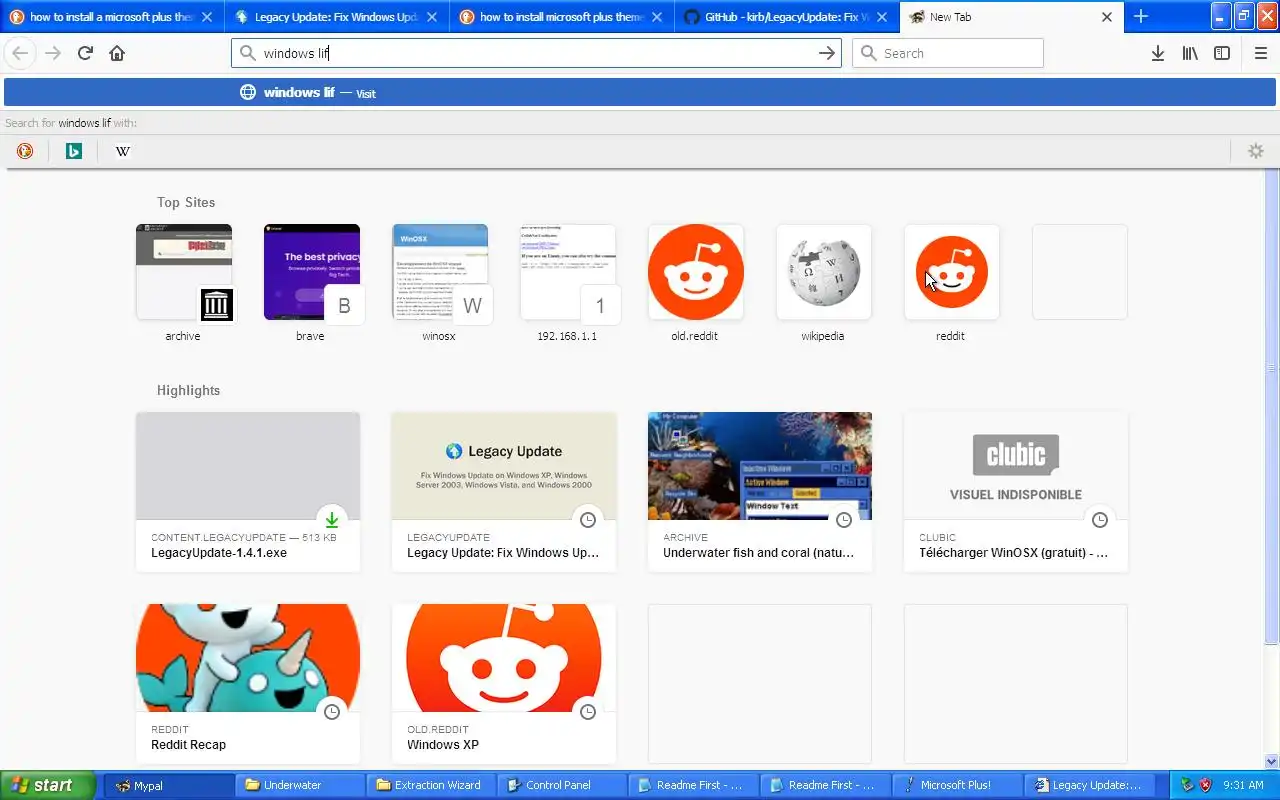Click the Highlights section heading
The image size is (1280, 800).
pos(188,390)
